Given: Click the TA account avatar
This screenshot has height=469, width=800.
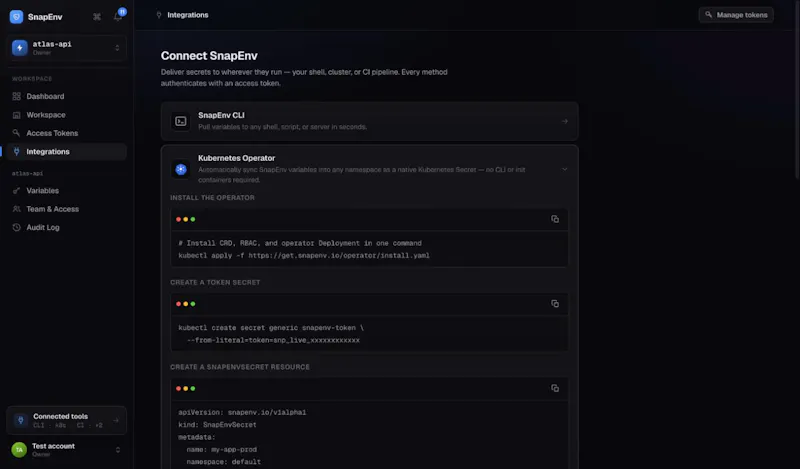Looking at the screenshot, I should (x=19, y=450).
